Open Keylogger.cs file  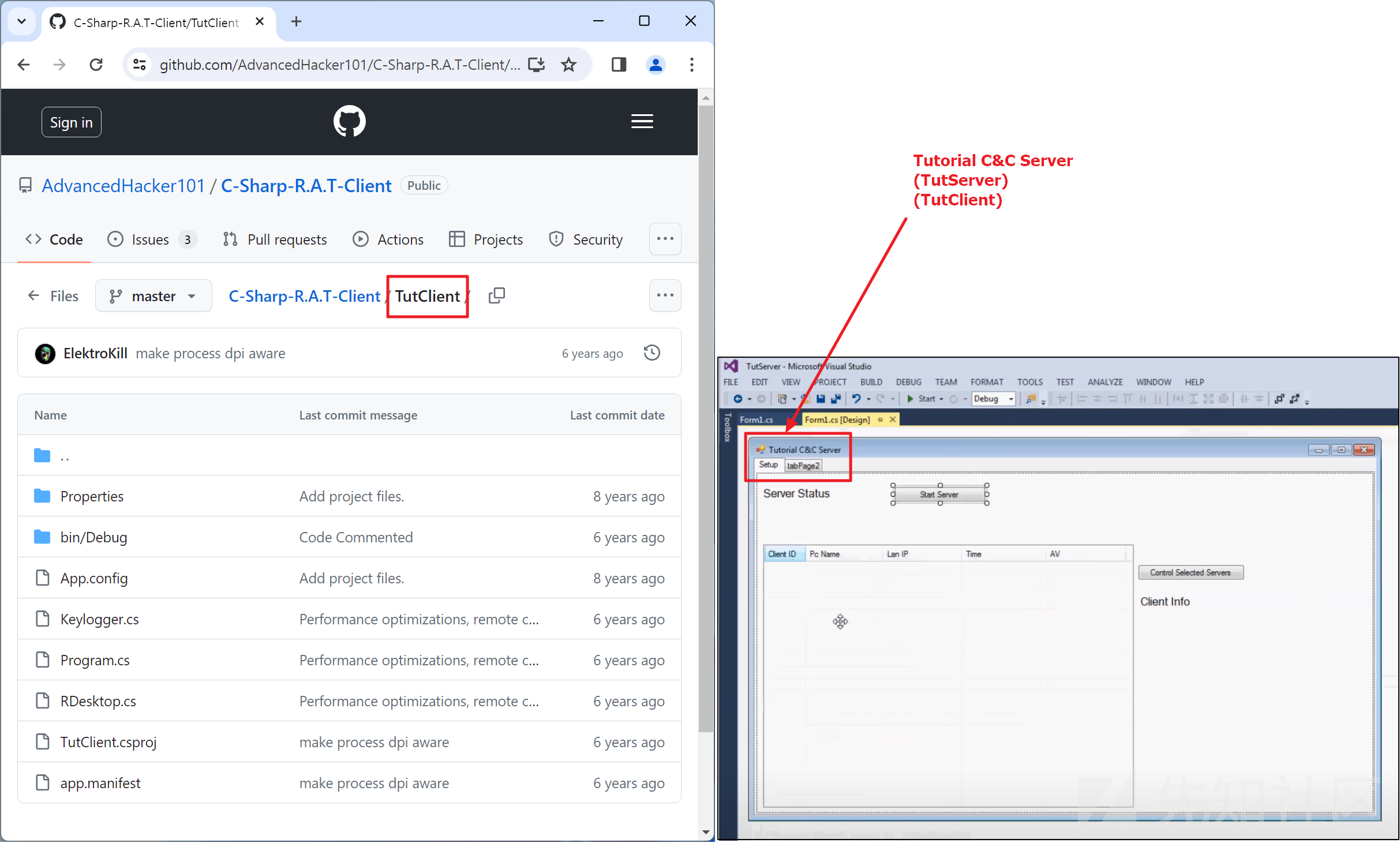click(x=99, y=619)
